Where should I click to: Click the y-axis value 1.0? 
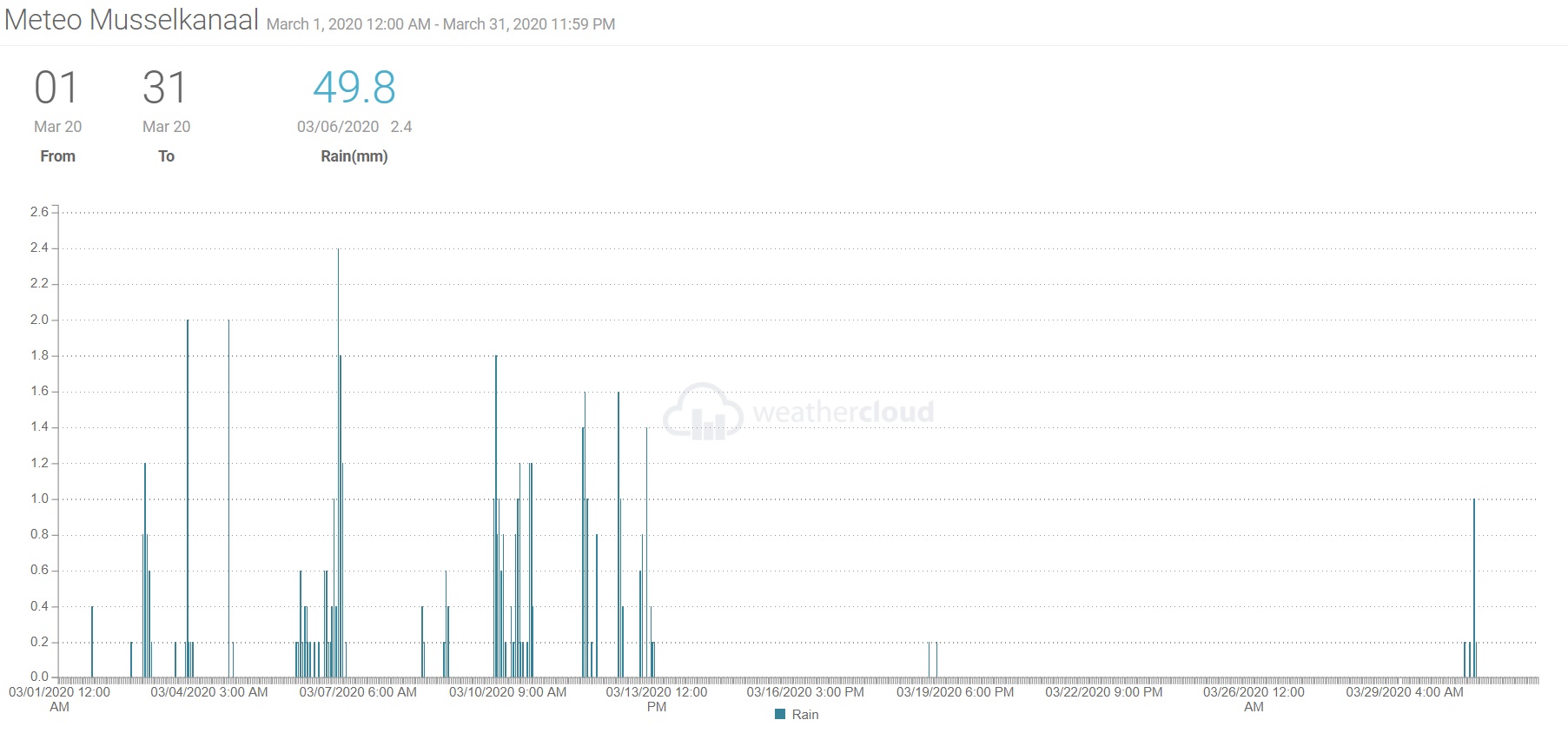(39, 499)
